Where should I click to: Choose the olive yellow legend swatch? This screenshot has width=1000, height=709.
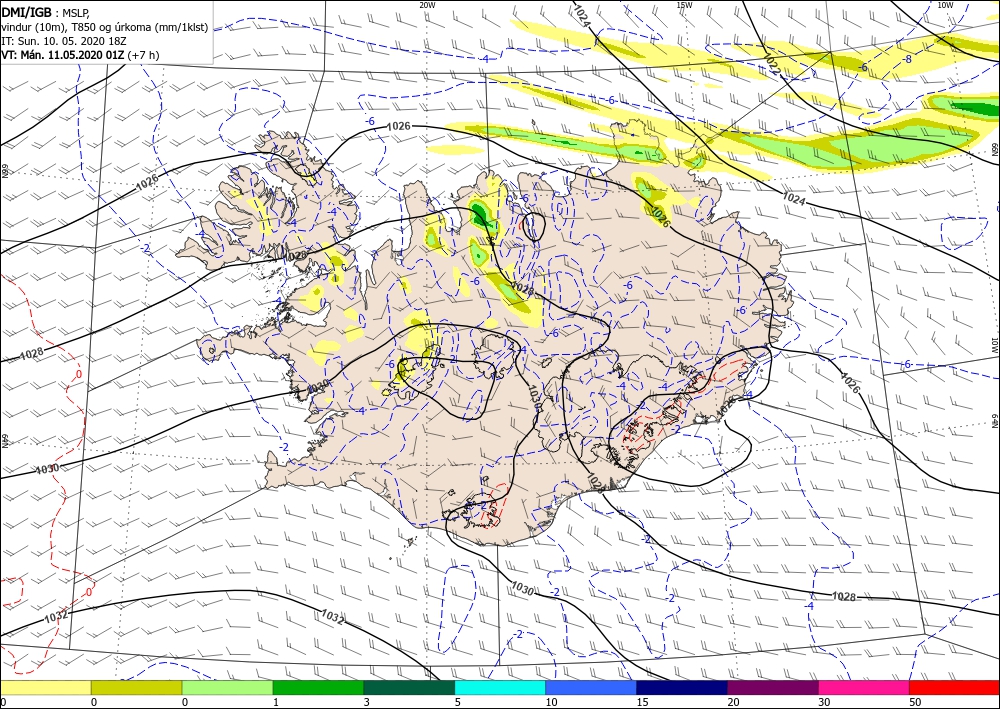pos(136,687)
